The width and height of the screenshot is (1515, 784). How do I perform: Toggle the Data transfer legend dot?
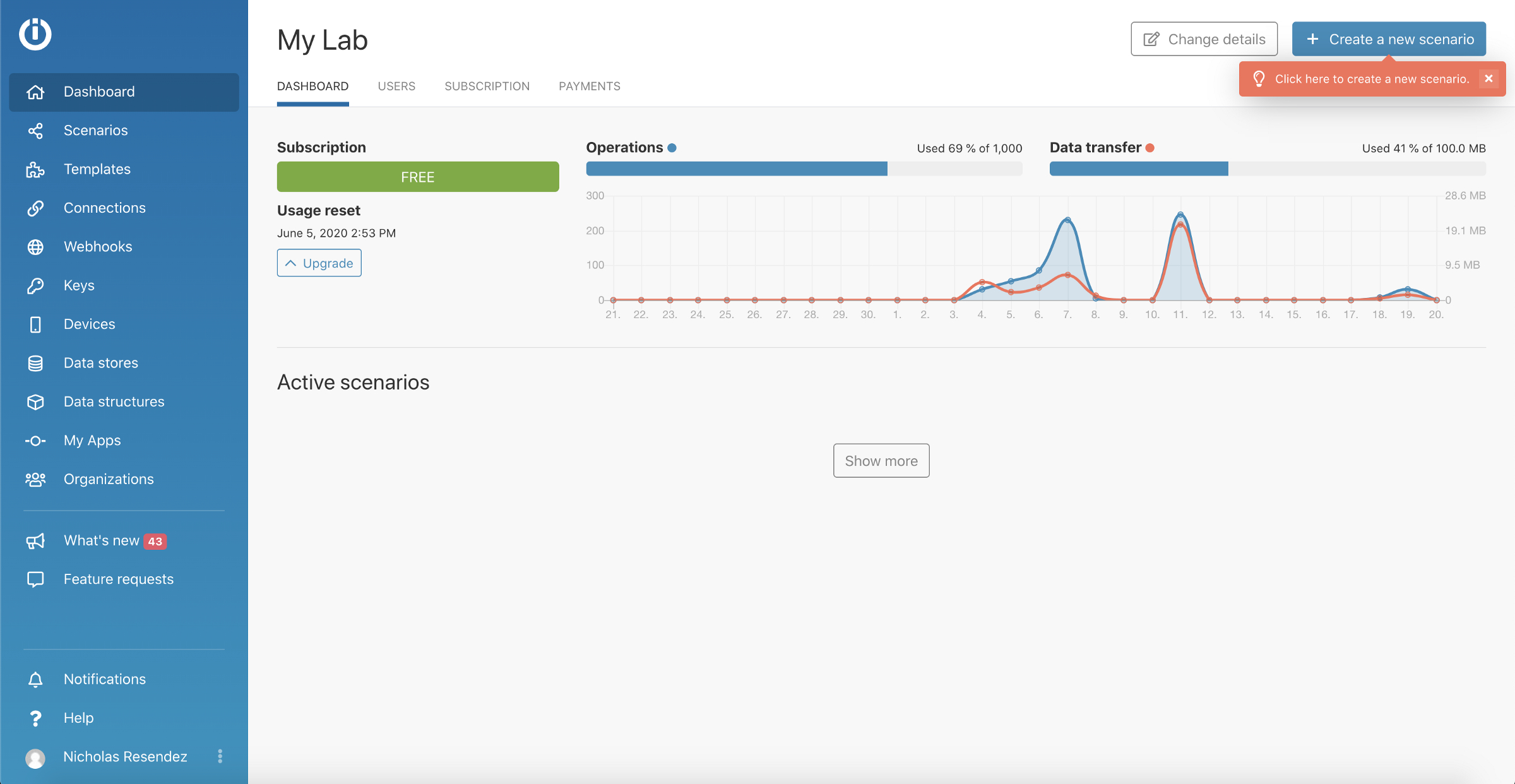[x=1150, y=148]
